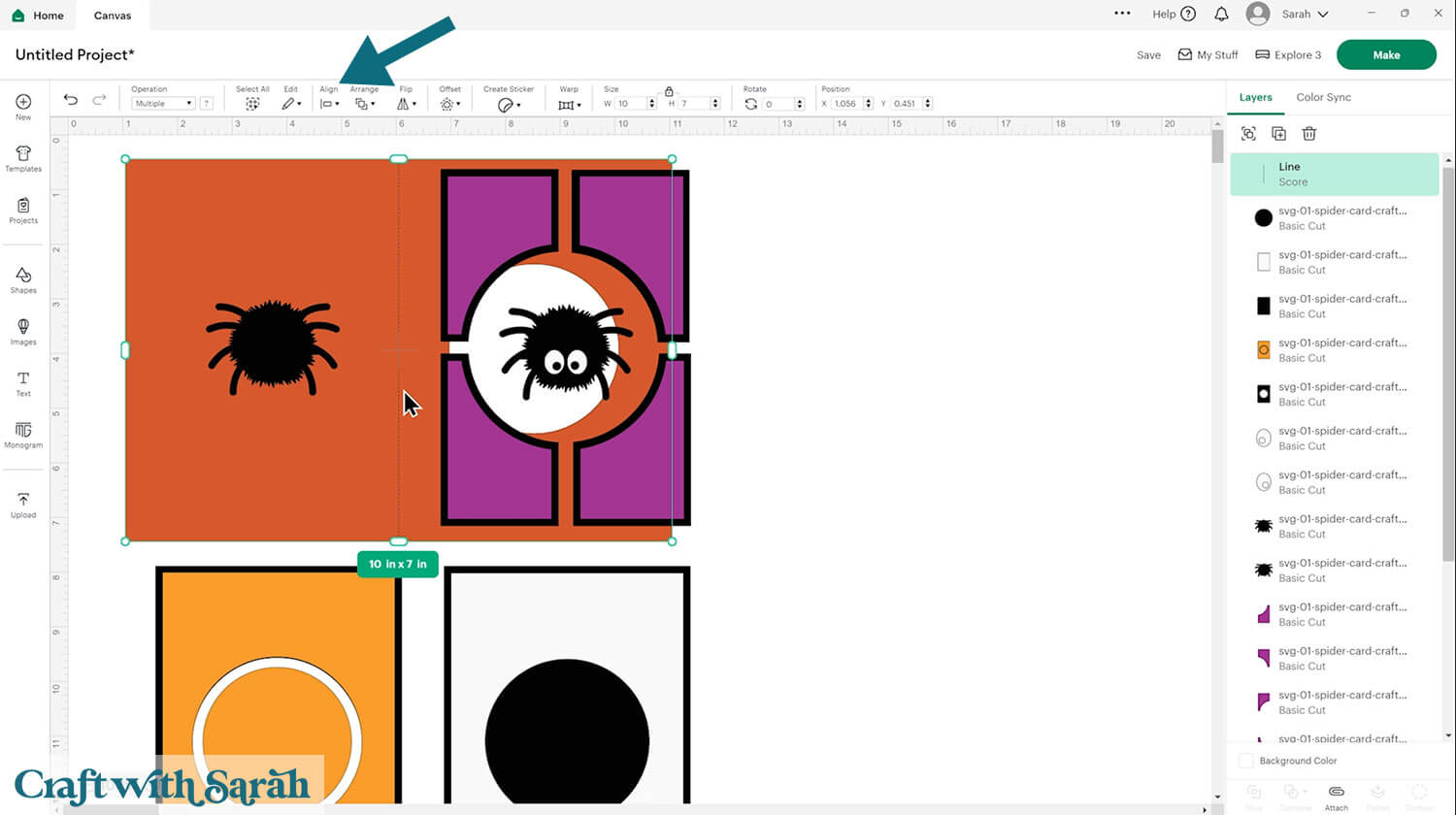Screen dimensions: 1456x815
Task: Go to the Home tab
Action: pyautogui.click(x=39, y=15)
